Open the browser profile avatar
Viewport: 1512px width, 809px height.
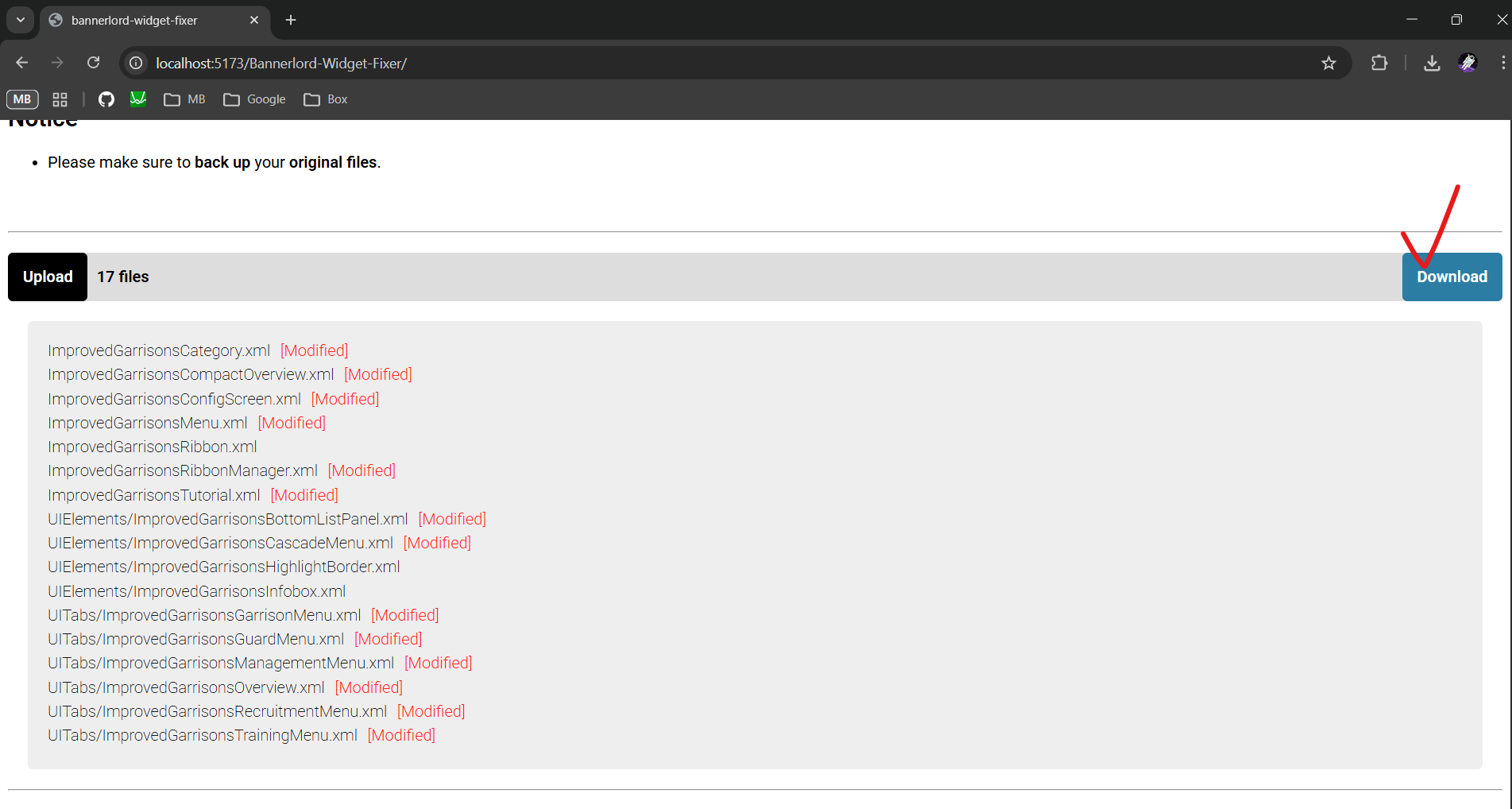(x=1468, y=63)
